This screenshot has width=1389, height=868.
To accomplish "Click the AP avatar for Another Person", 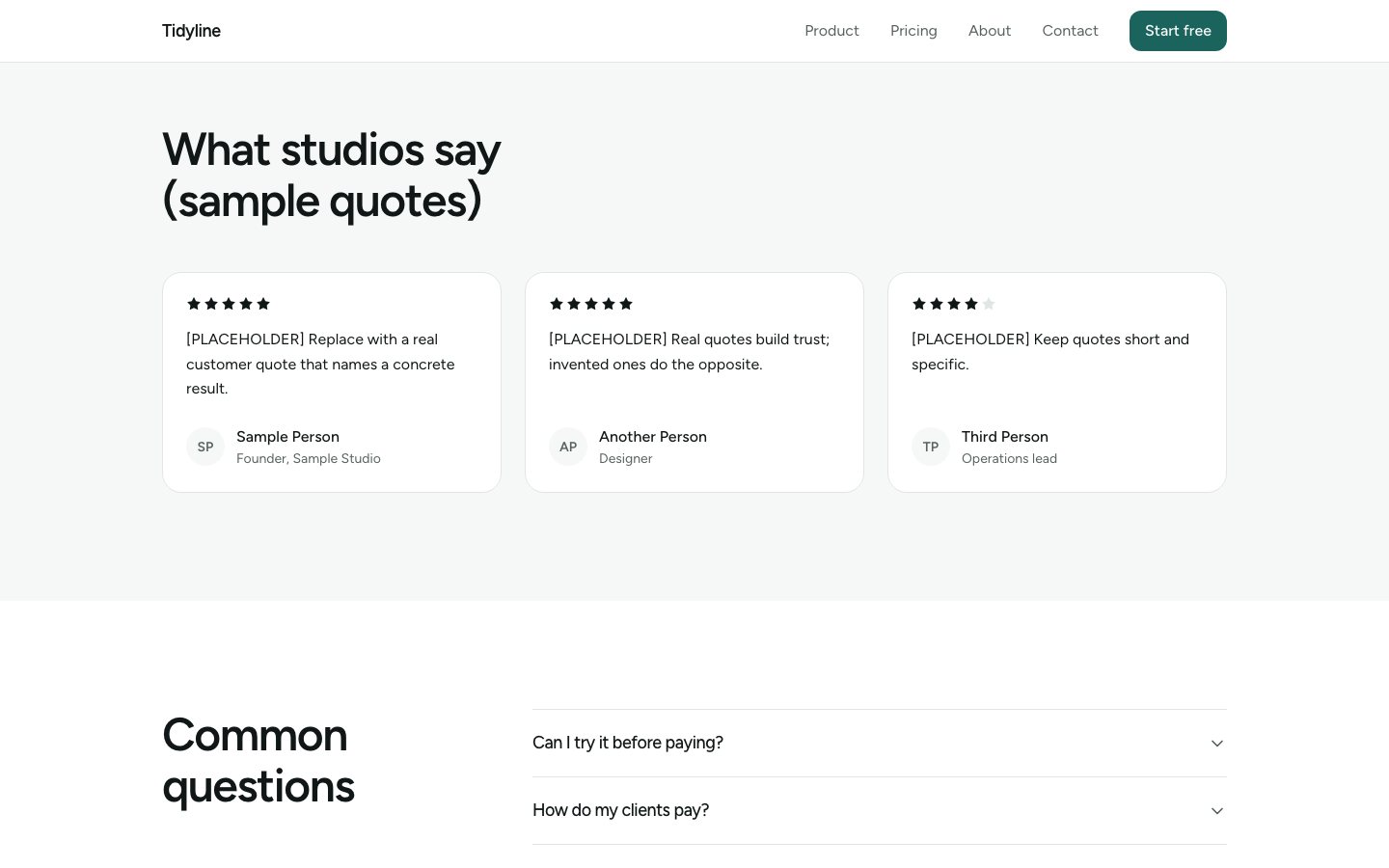I will point(568,447).
